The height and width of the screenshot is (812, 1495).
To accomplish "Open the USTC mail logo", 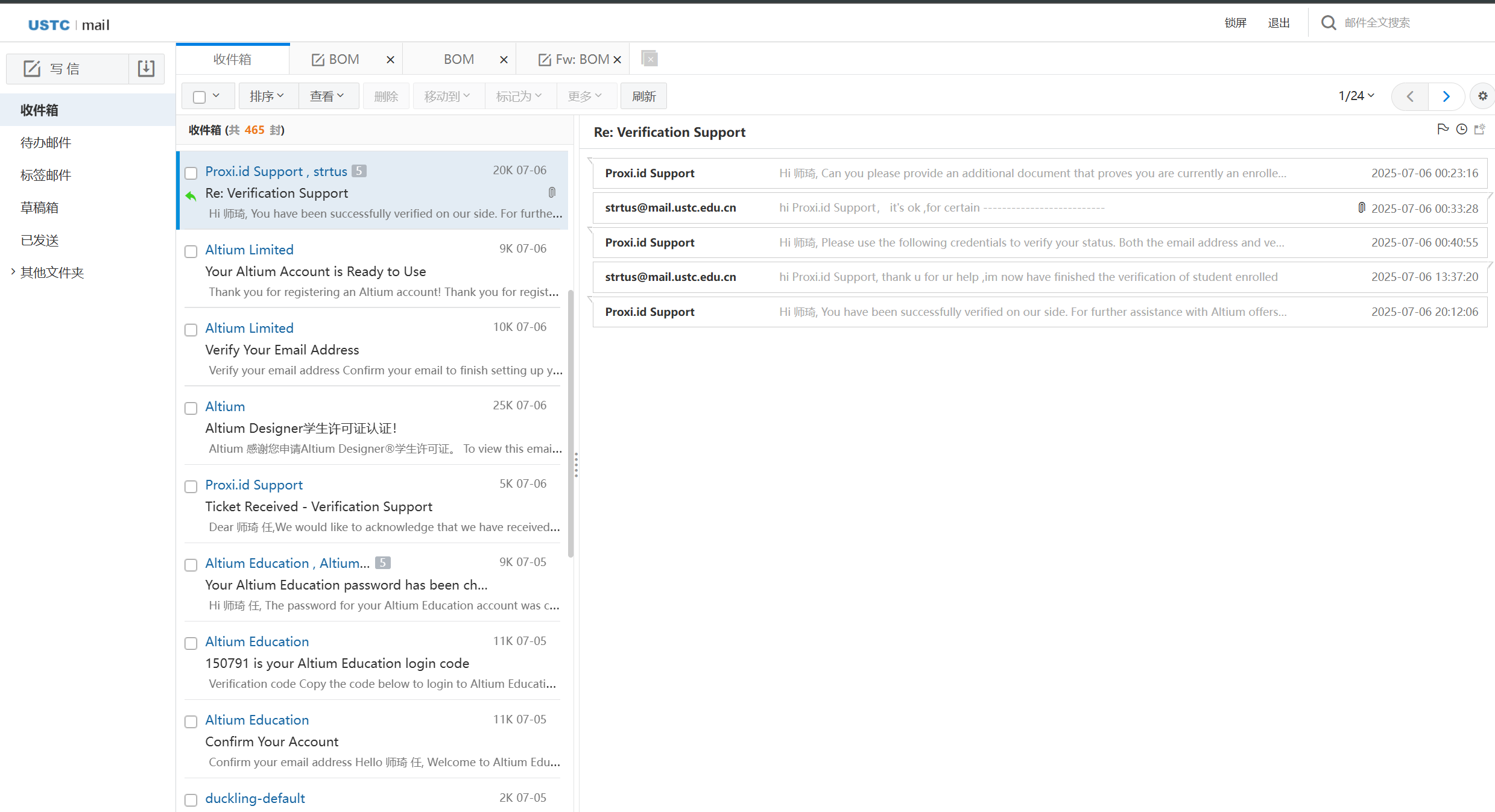I will tap(69, 25).
